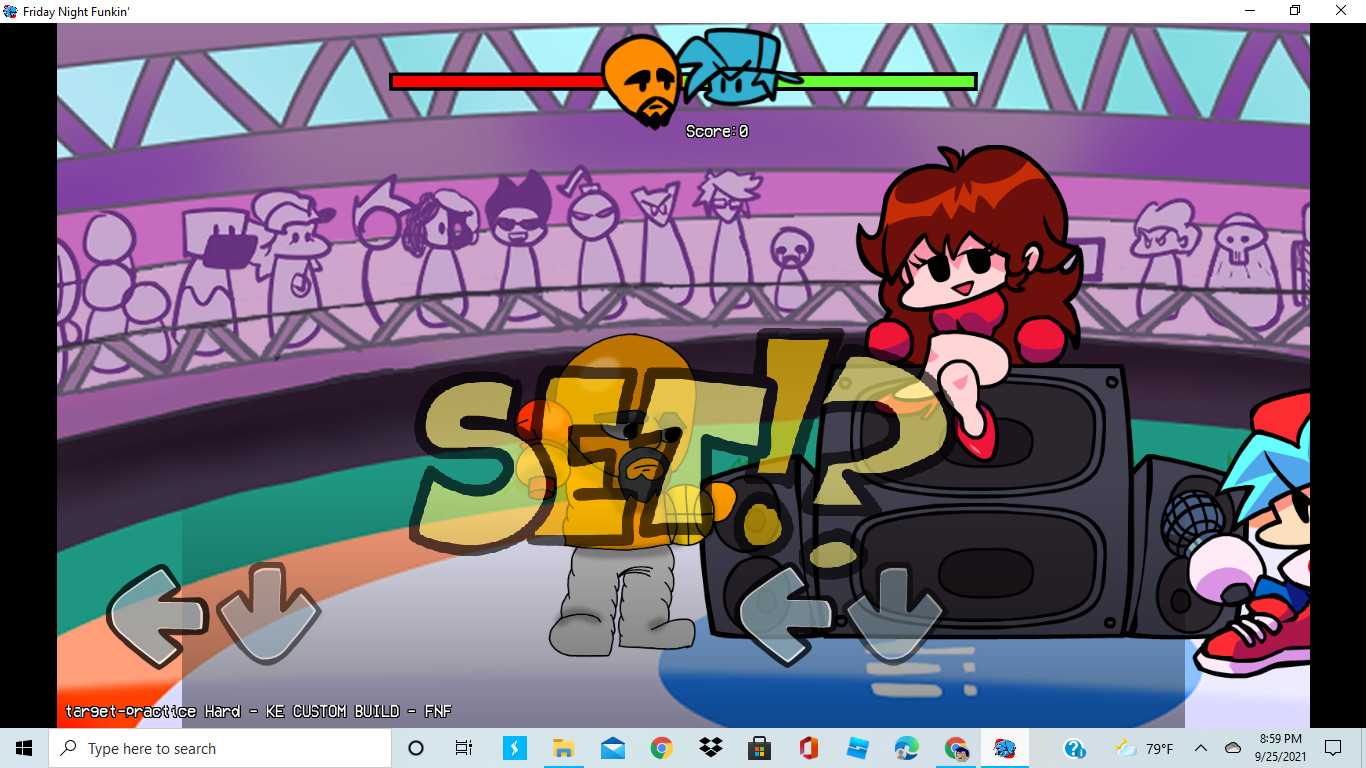Switch to Friday Night Funkin' taskbar icon
This screenshot has height=768, width=1366.
pyautogui.click(x=1005, y=748)
